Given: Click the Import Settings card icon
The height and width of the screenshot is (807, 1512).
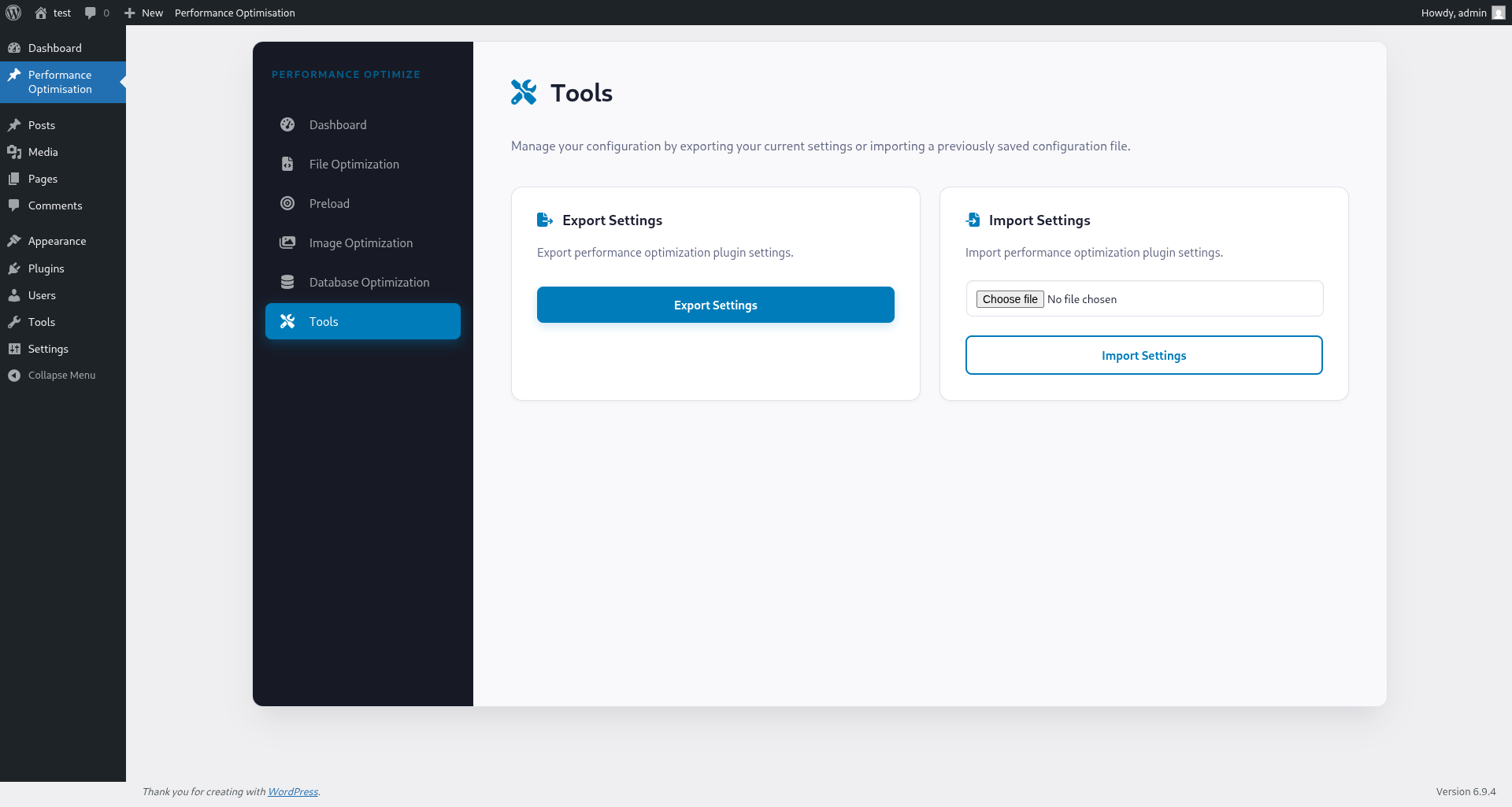Looking at the screenshot, I should click(x=973, y=220).
